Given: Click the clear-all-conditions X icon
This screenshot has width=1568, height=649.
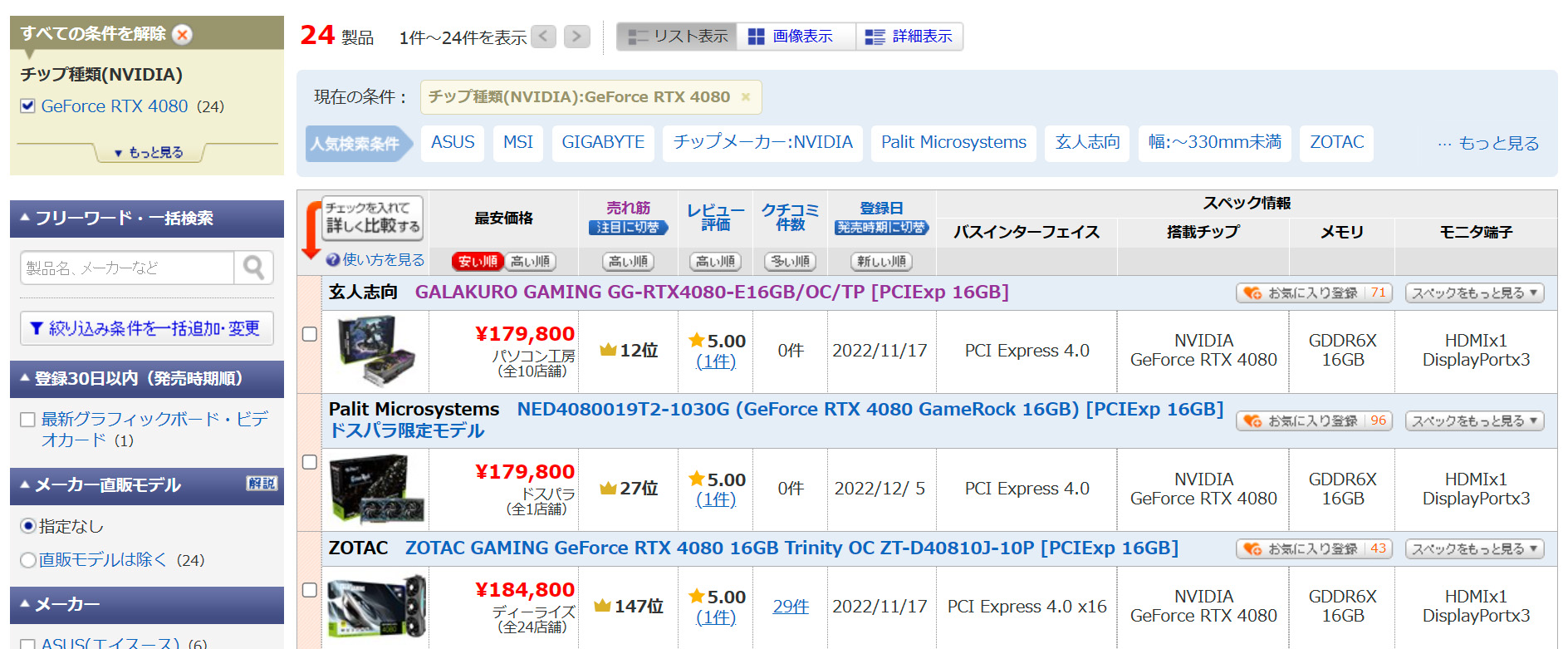Looking at the screenshot, I should (182, 34).
